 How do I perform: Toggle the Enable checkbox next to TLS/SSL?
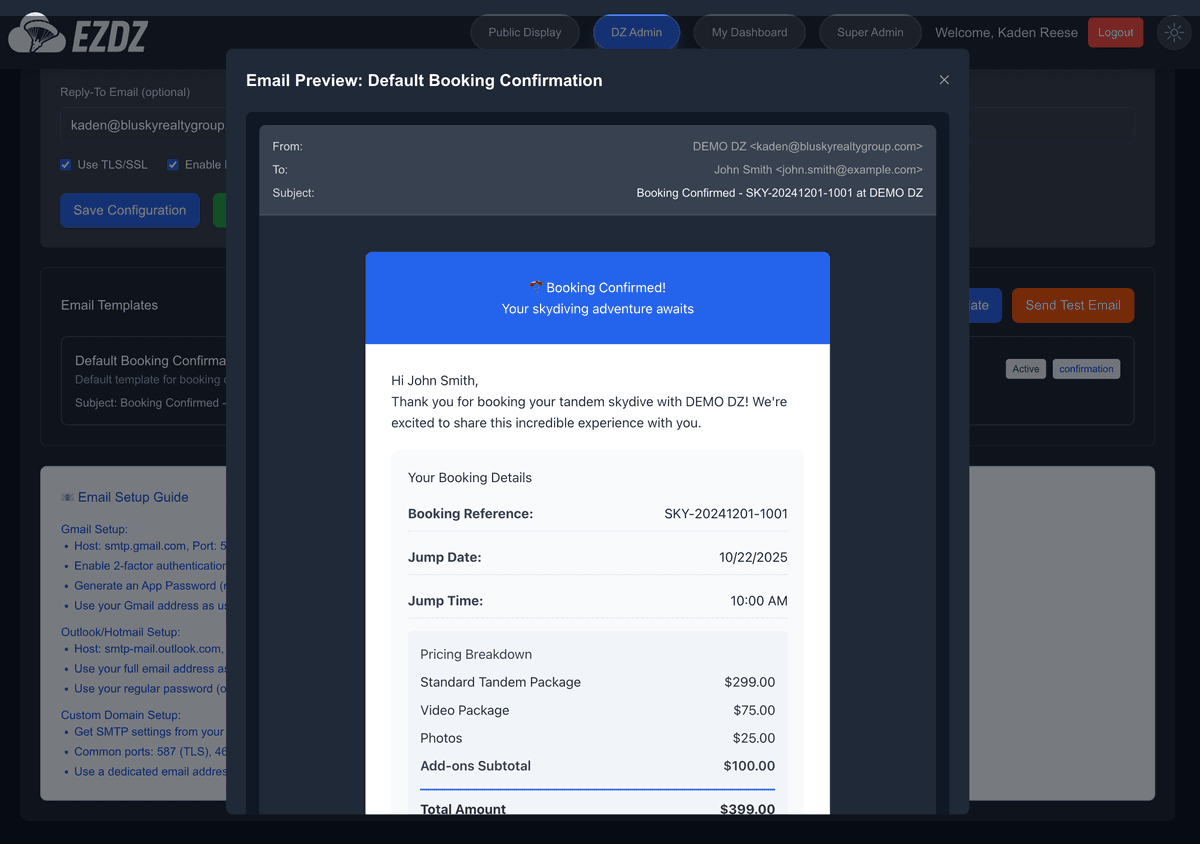(173, 164)
